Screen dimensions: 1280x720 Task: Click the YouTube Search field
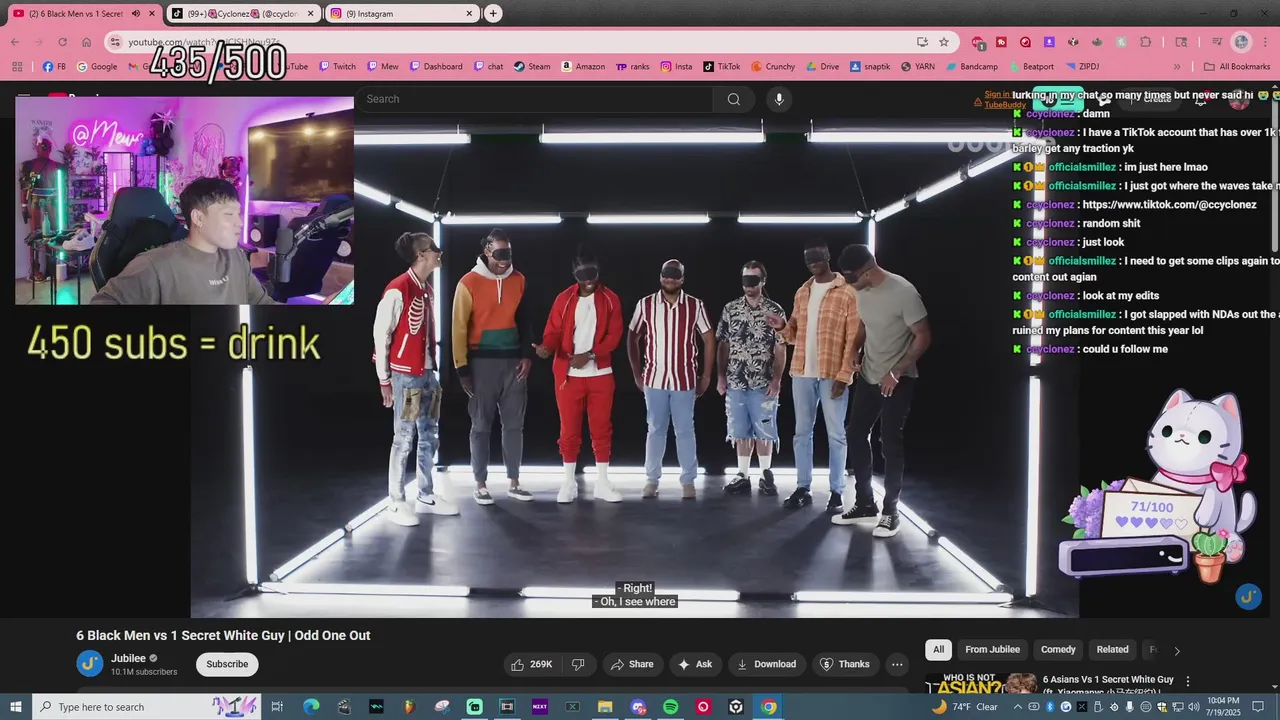(535, 99)
